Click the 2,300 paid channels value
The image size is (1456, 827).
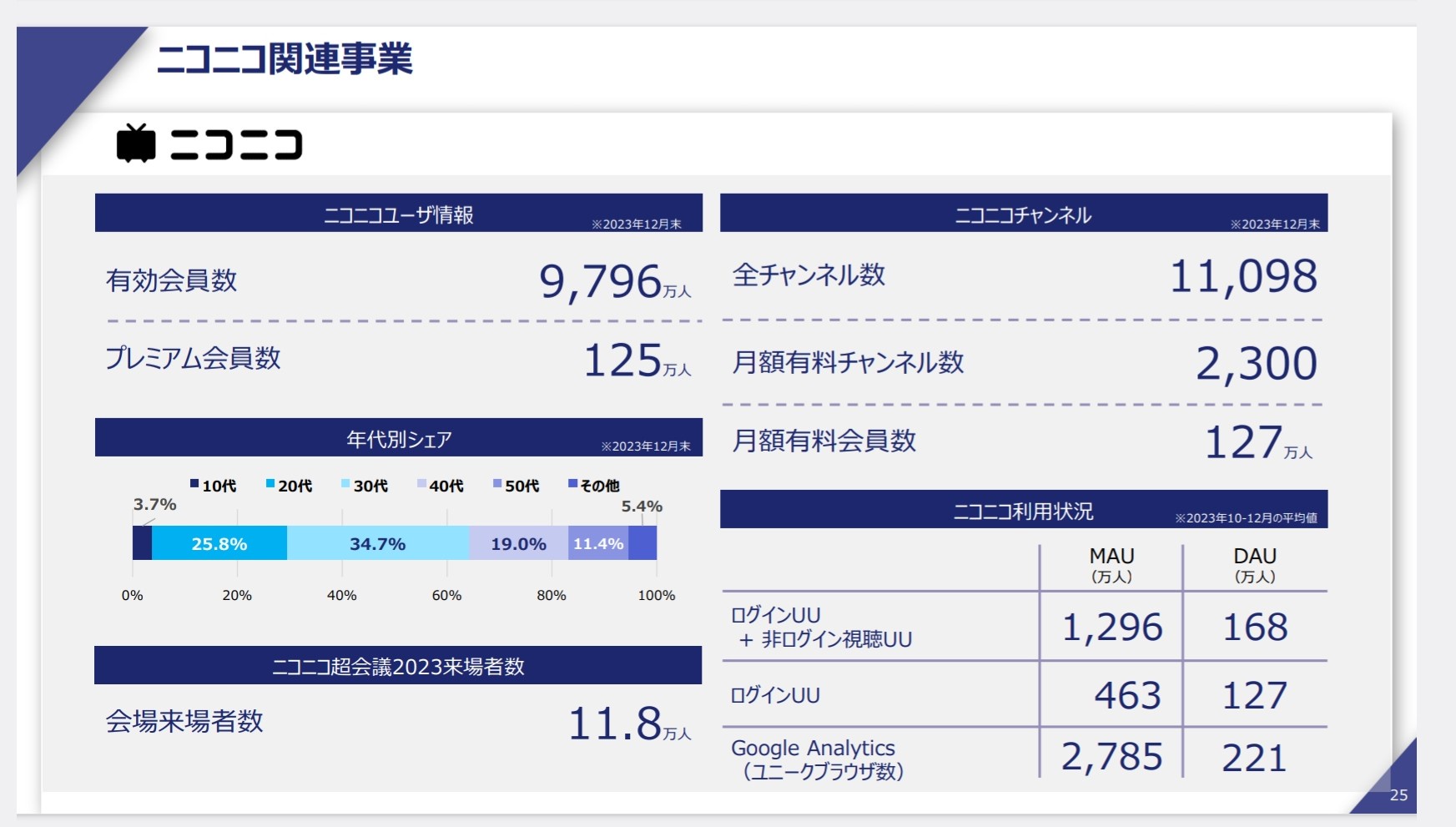[x=1257, y=364]
